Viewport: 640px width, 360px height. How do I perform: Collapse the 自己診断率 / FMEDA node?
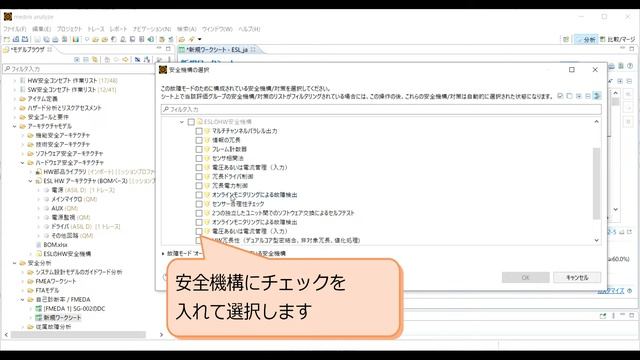click(x=23, y=300)
